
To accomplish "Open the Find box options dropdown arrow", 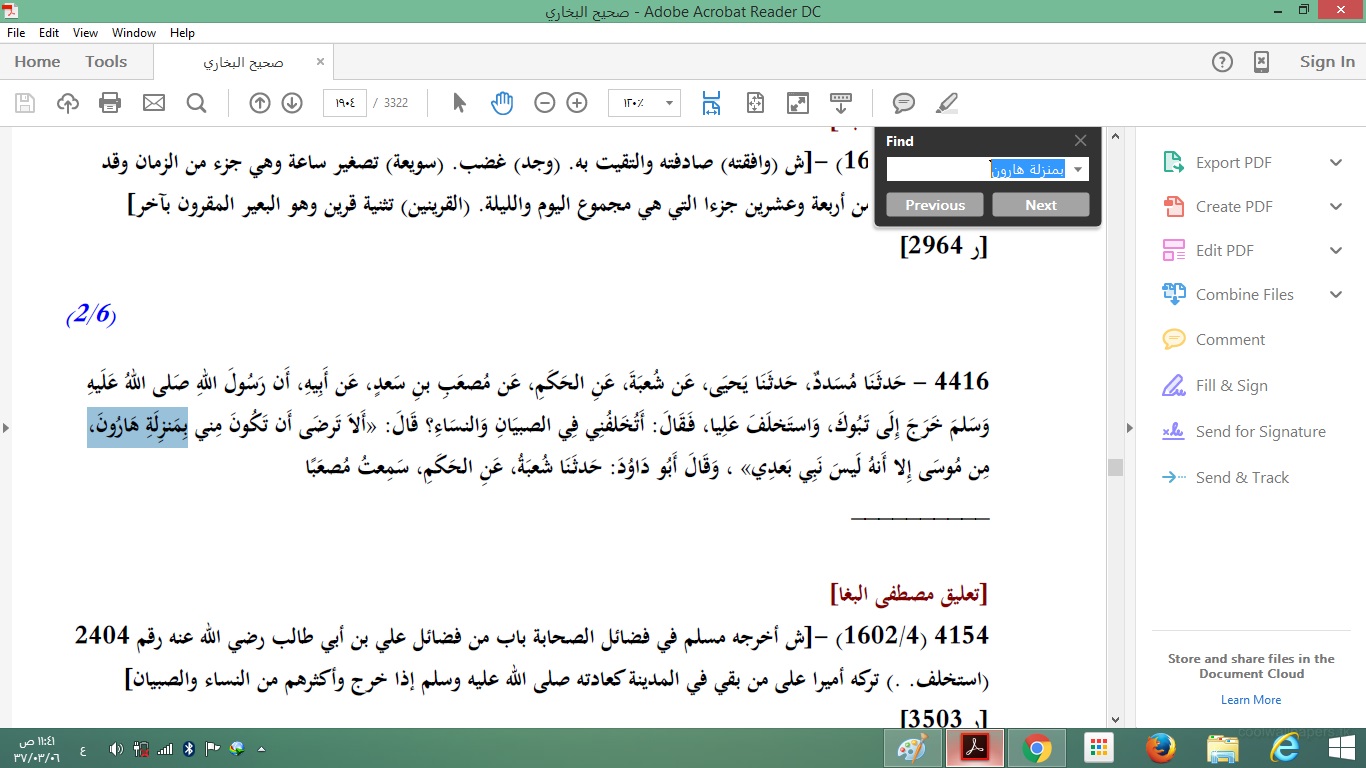I will 1078,170.
